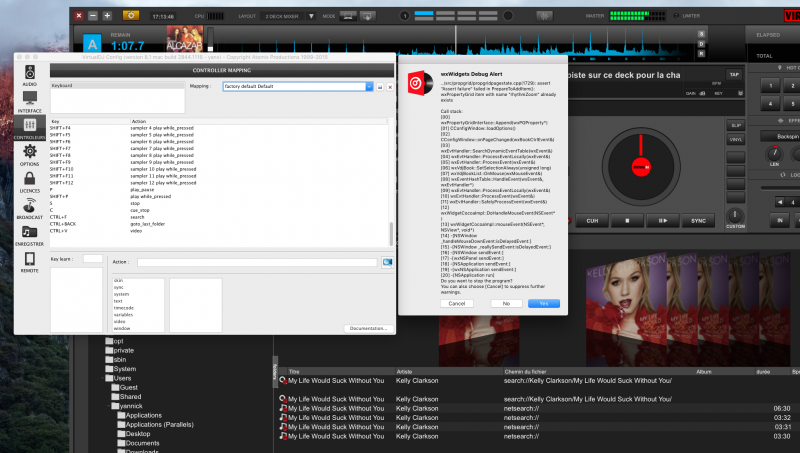Click No in the Debug Alert
Screen dimensions: 800x453
pos(506,304)
